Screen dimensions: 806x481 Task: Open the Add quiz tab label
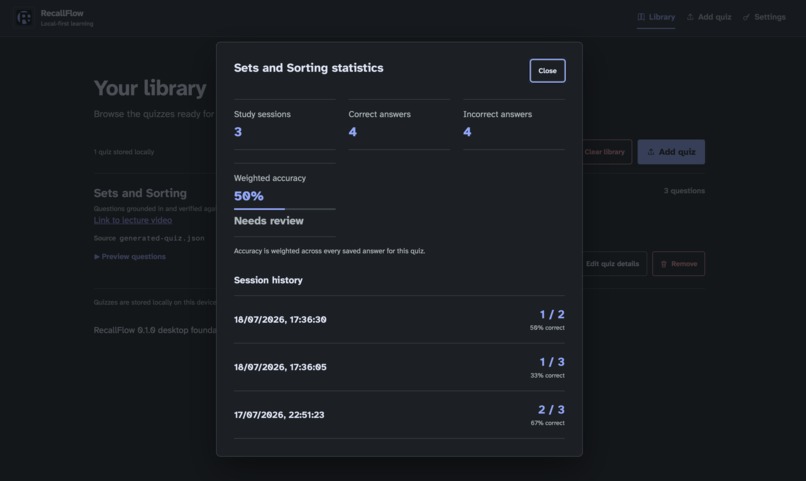click(715, 17)
